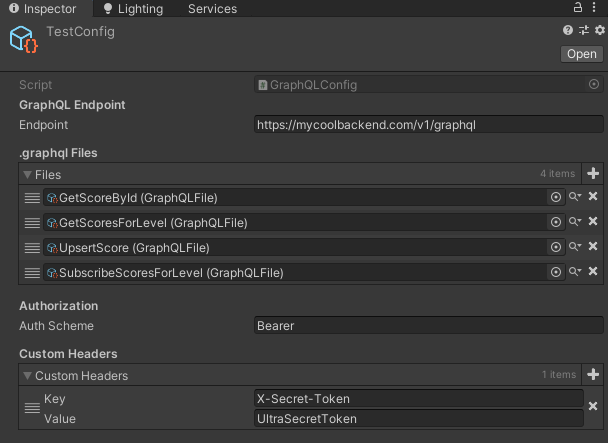Viewport: 608px width, 443px height.
Task: Click the Open button
Action: coord(581,54)
